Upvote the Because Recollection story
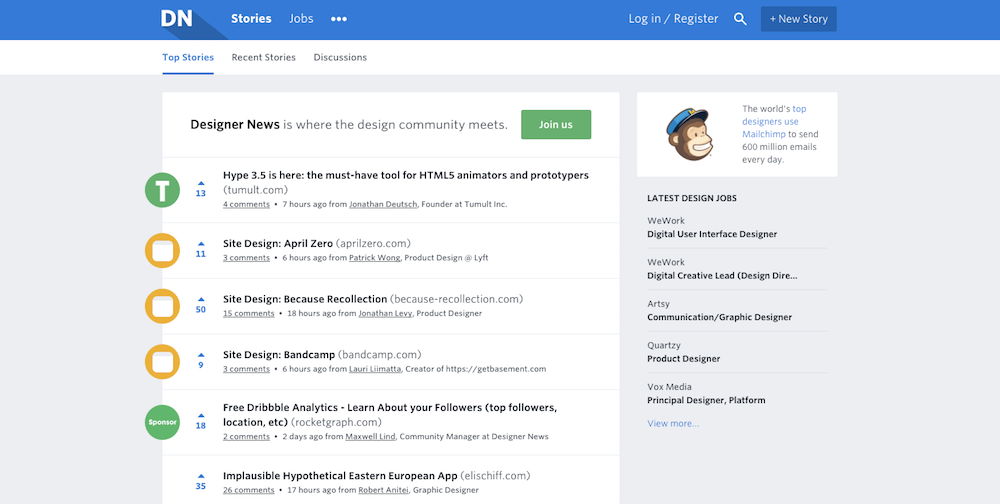Image resolution: width=1000 pixels, height=504 pixels. coord(201,299)
